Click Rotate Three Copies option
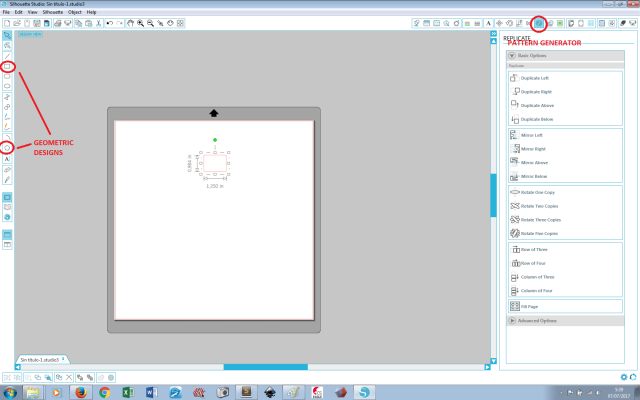This screenshot has width=640, height=400. click(x=565, y=220)
